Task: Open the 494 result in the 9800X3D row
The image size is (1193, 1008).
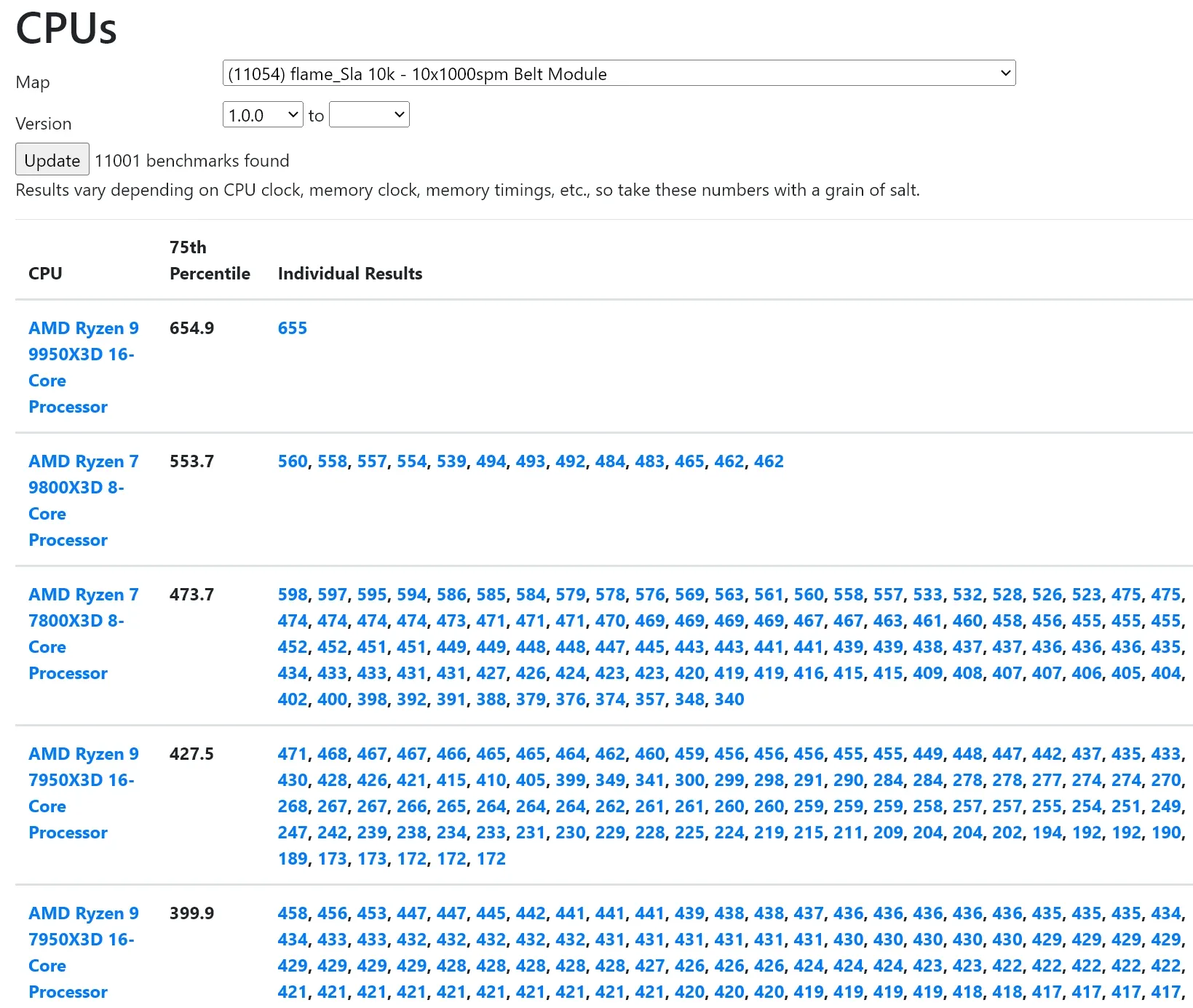Action: (x=491, y=461)
